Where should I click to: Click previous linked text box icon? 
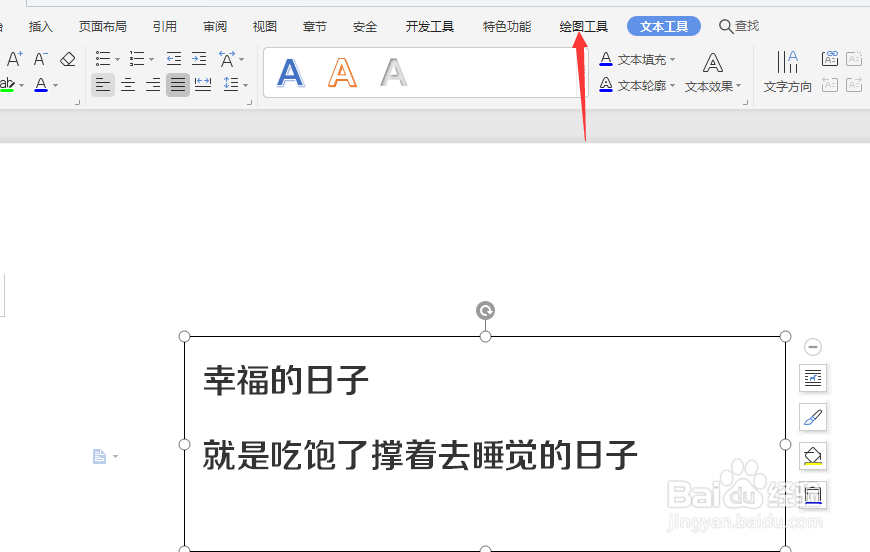830,84
